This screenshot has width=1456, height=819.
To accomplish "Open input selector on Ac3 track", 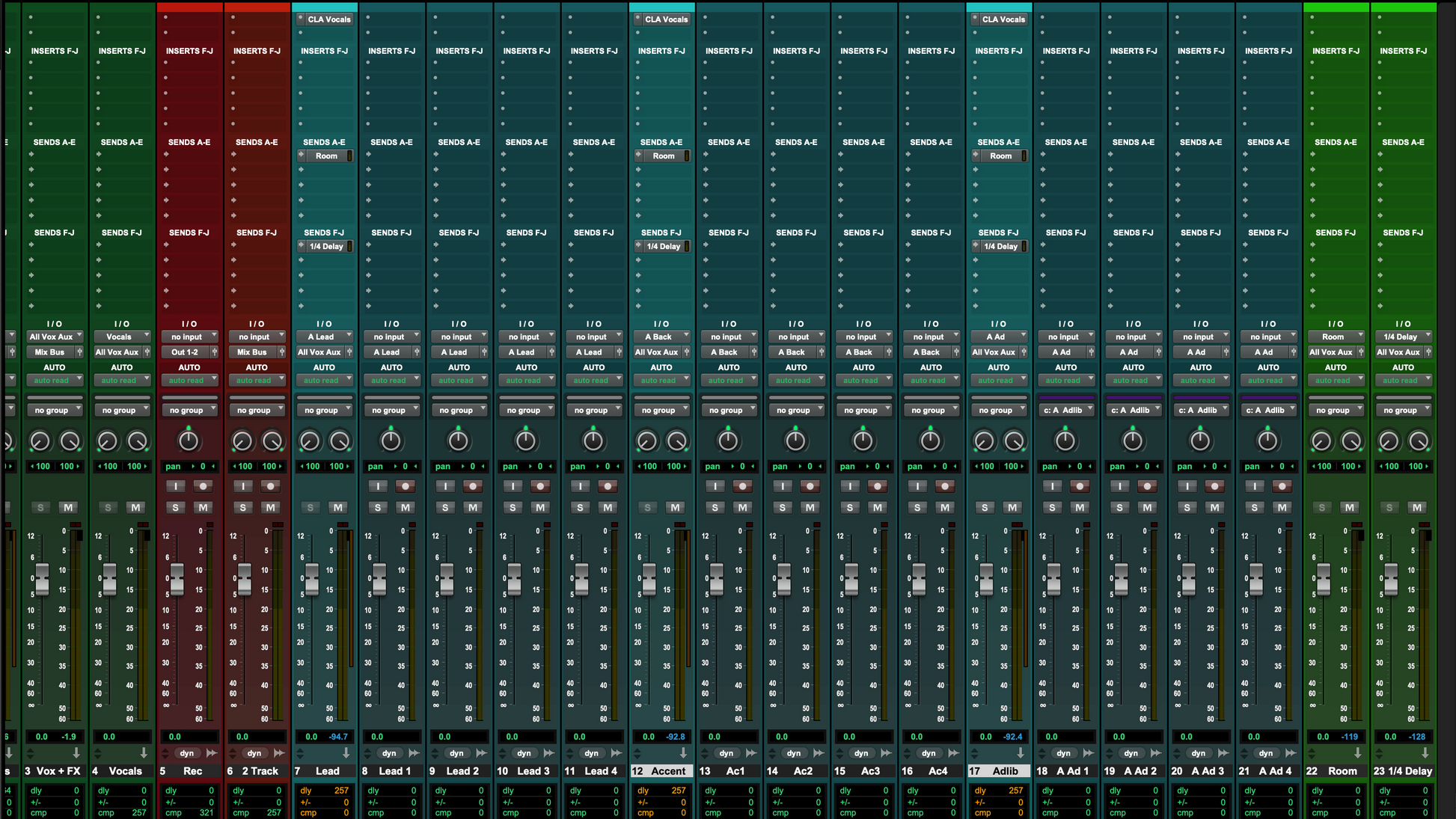I will point(863,337).
